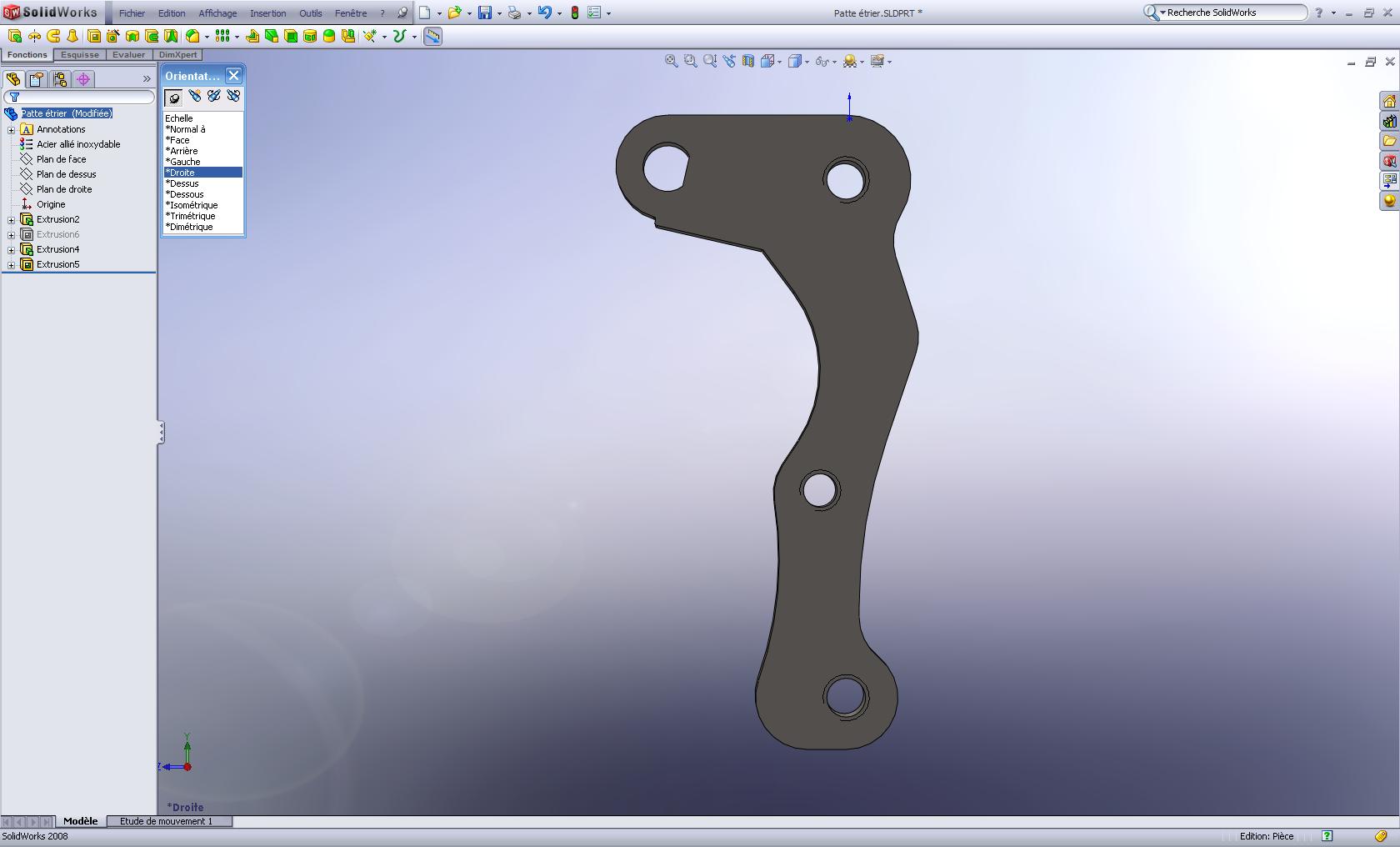Click the Reference Geometry tool icon
Screen dimensions: 1400x847
click(370, 36)
